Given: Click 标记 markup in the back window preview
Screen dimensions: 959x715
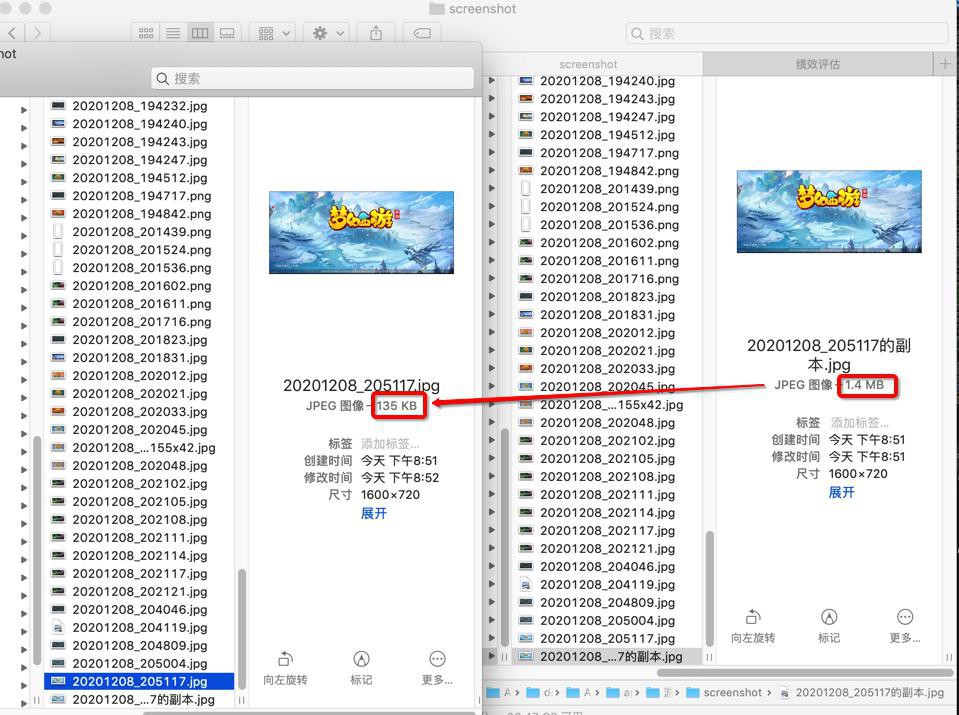Looking at the screenshot, I should tap(829, 626).
